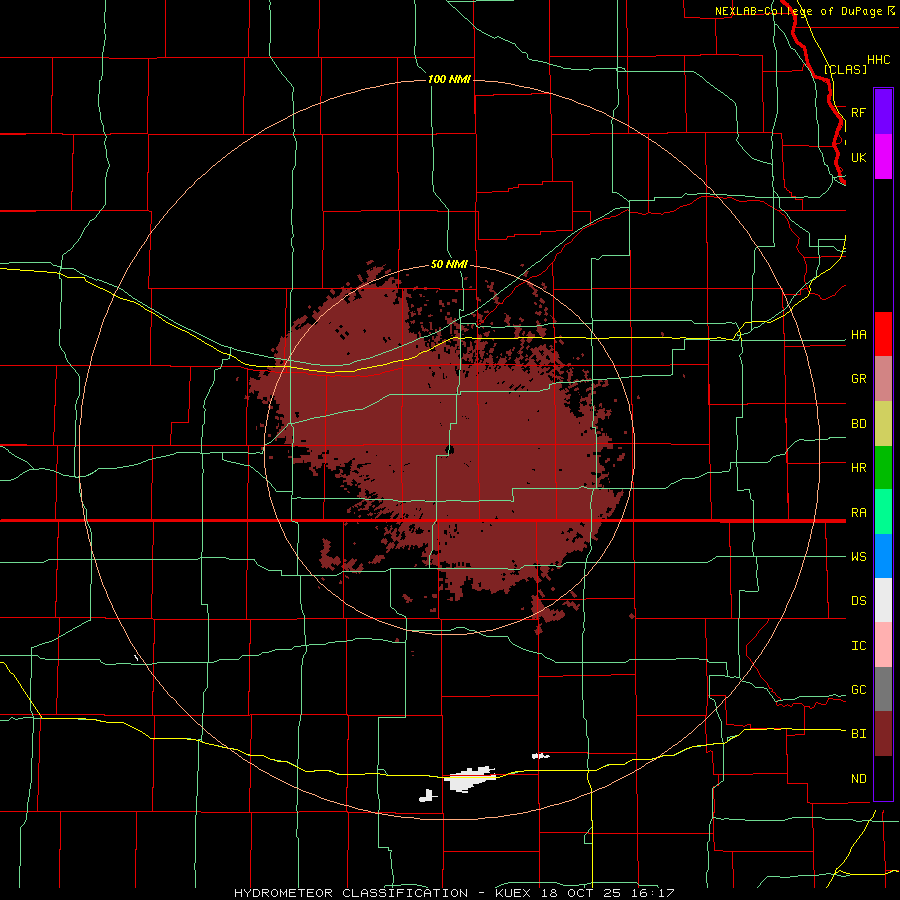
Task: Click the UK magenta legend swatch
Action: tap(883, 157)
